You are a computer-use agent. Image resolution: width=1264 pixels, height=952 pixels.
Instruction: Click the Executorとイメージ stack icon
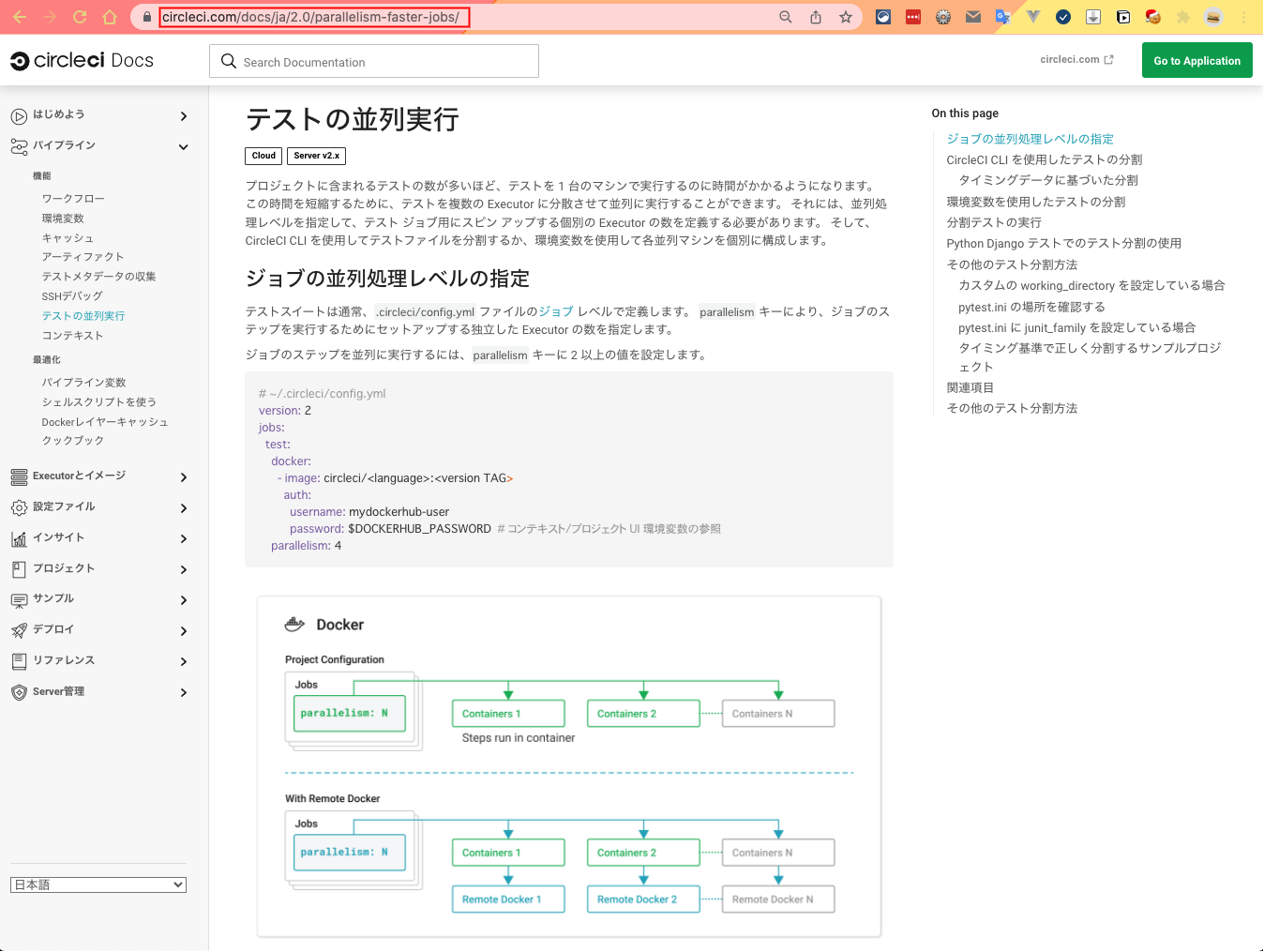click(19, 477)
